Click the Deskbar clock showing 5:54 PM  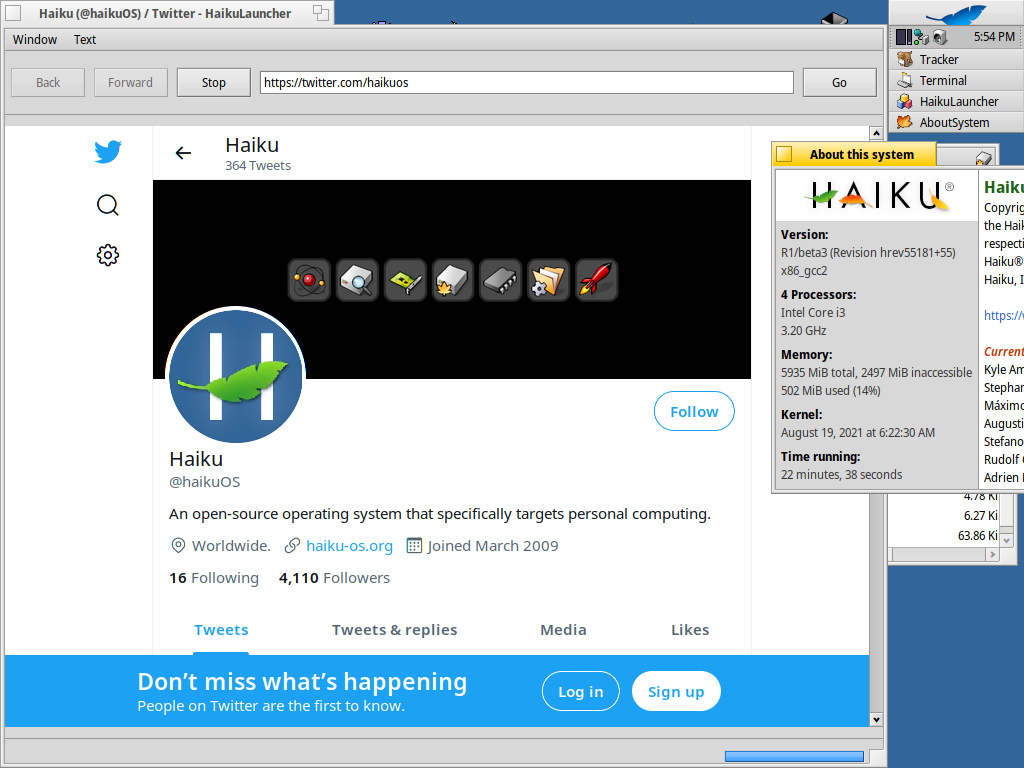tap(994, 37)
